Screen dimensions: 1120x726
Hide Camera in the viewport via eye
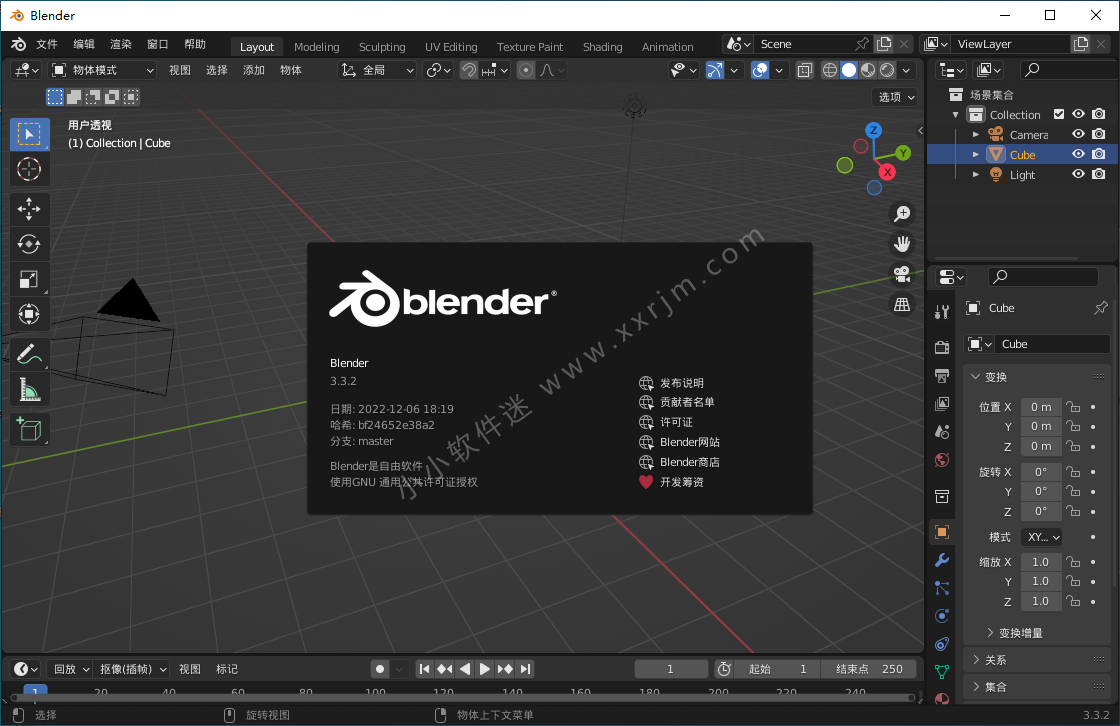[x=1079, y=134]
